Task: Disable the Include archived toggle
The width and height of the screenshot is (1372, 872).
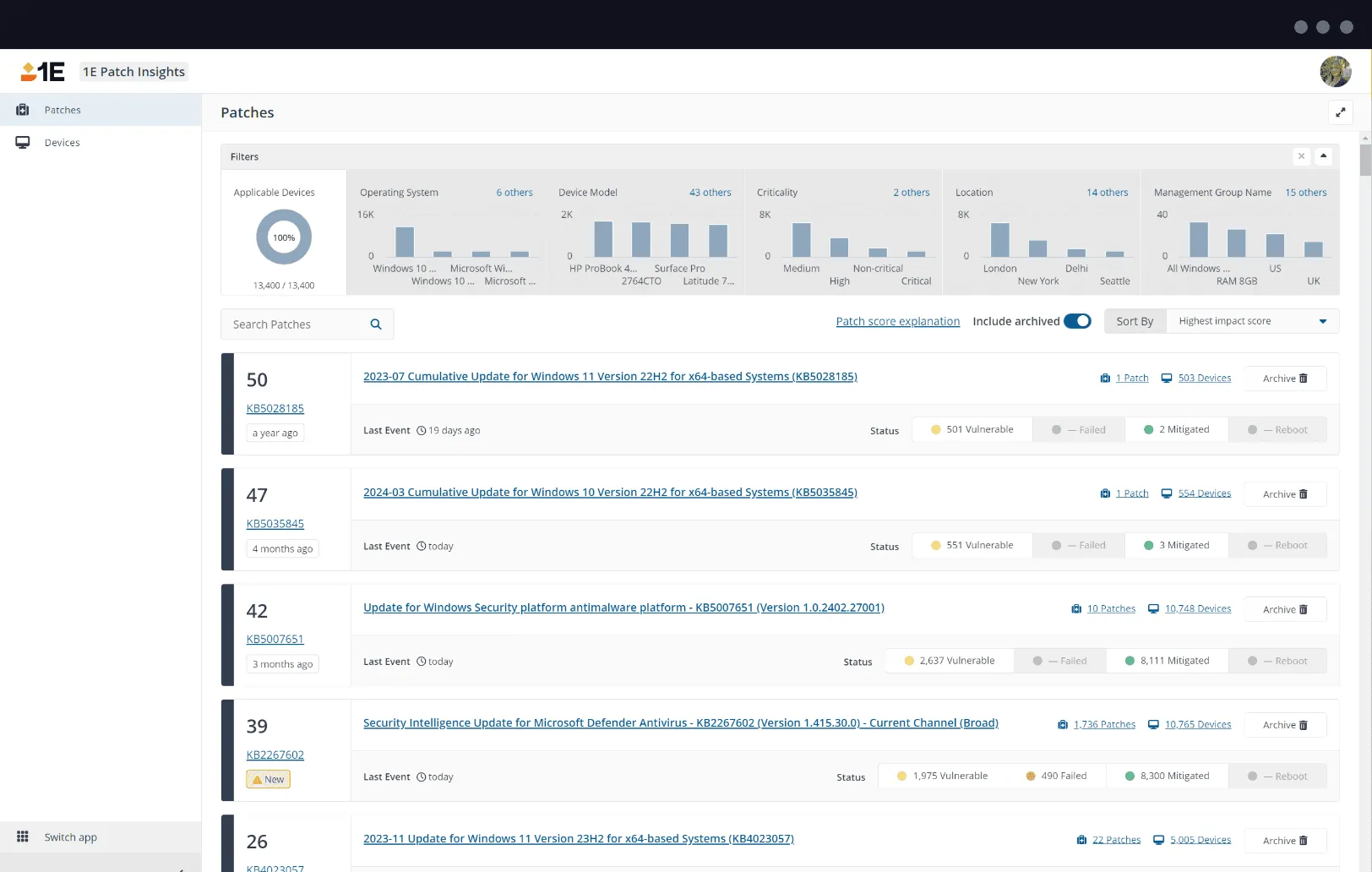Action: coord(1077,321)
